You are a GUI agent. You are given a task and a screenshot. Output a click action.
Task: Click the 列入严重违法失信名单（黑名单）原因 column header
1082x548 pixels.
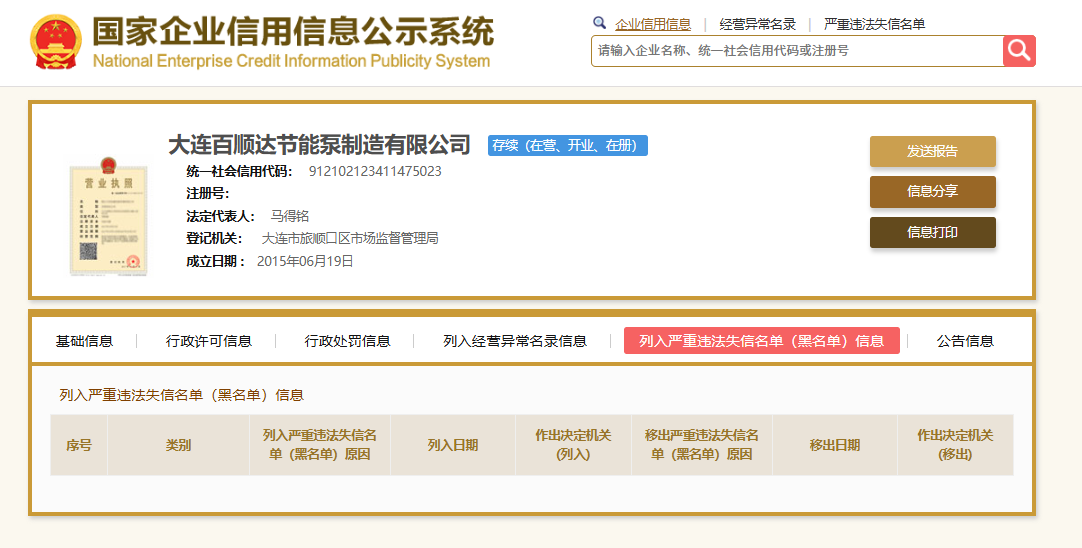point(319,445)
